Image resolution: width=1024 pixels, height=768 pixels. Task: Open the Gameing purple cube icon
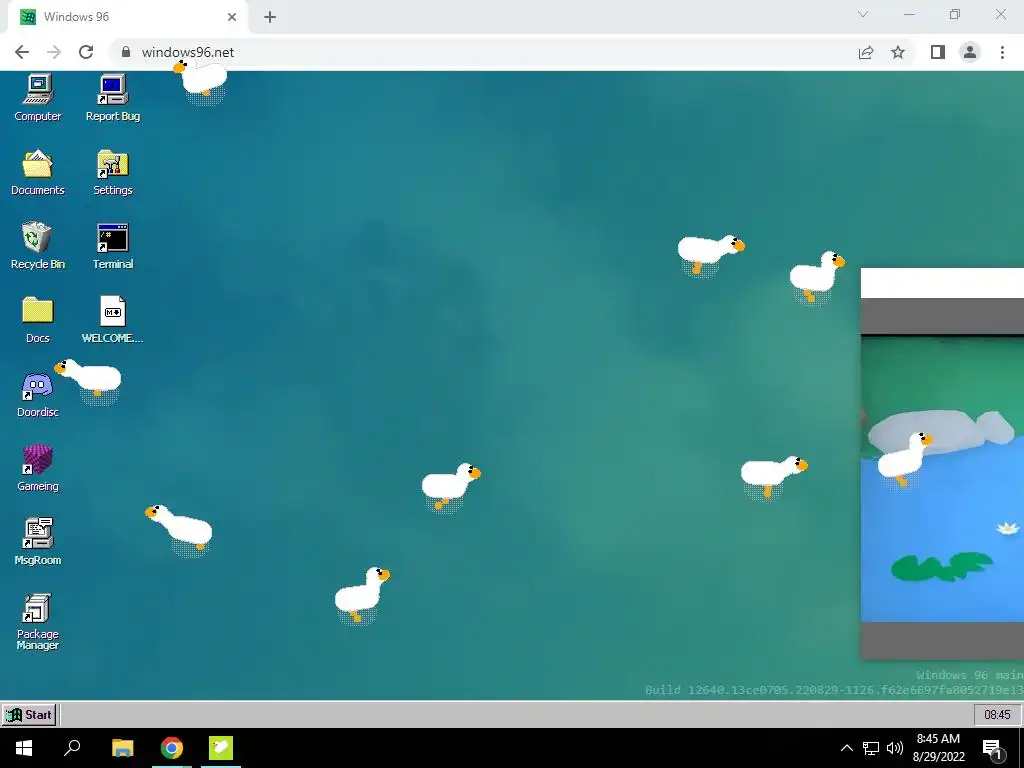(x=38, y=468)
